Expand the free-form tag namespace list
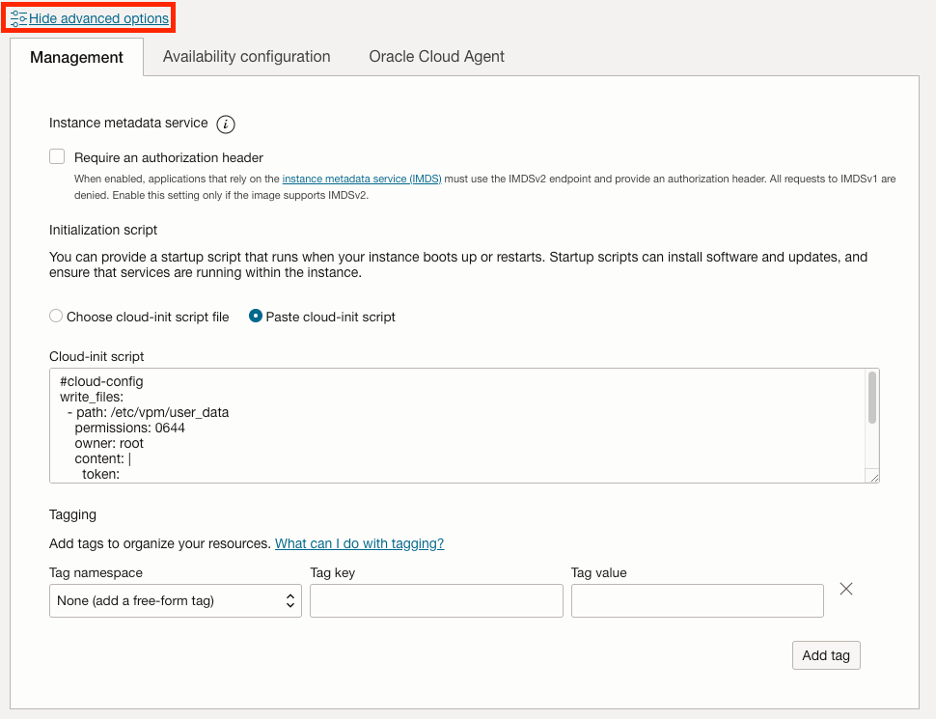The width and height of the screenshot is (936, 720). click(x=175, y=600)
